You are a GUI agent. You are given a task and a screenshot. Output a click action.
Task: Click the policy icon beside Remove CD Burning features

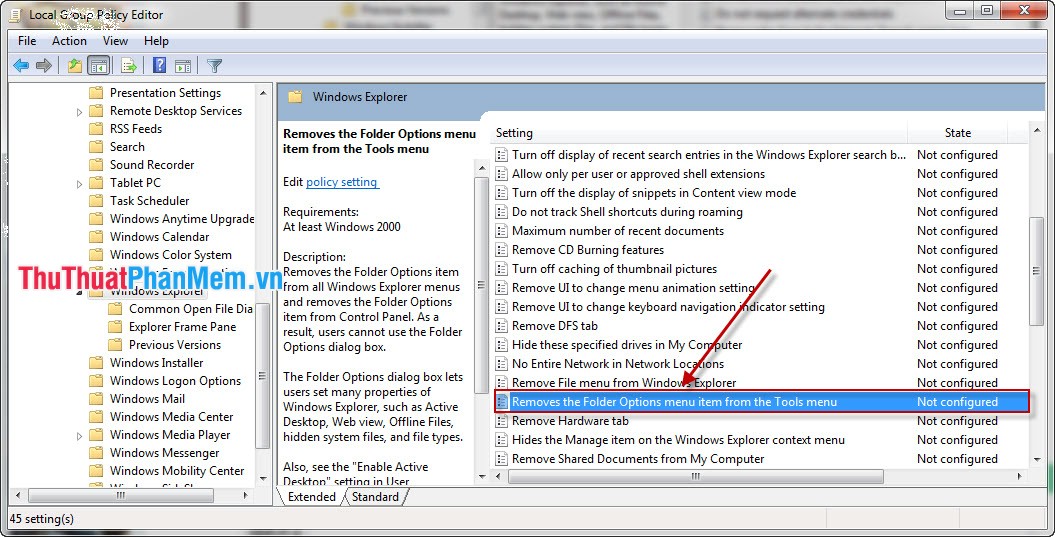coord(501,250)
